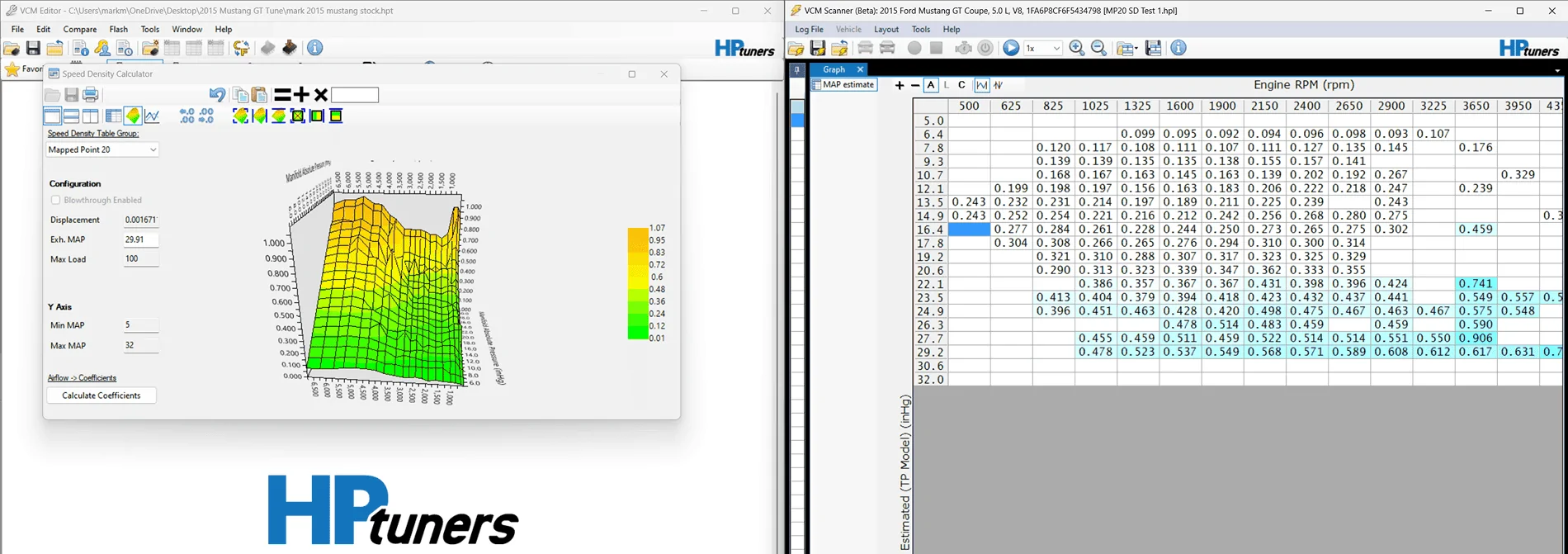Open log file in VCM Scanner toolbar
Image resolution: width=1568 pixels, height=554 pixels.
(x=796, y=48)
